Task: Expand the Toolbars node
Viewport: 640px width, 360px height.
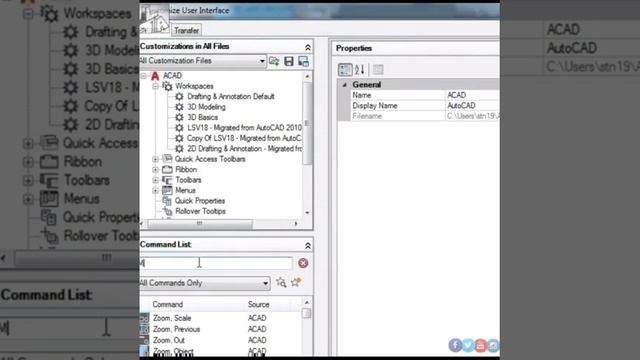Action: (155, 180)
